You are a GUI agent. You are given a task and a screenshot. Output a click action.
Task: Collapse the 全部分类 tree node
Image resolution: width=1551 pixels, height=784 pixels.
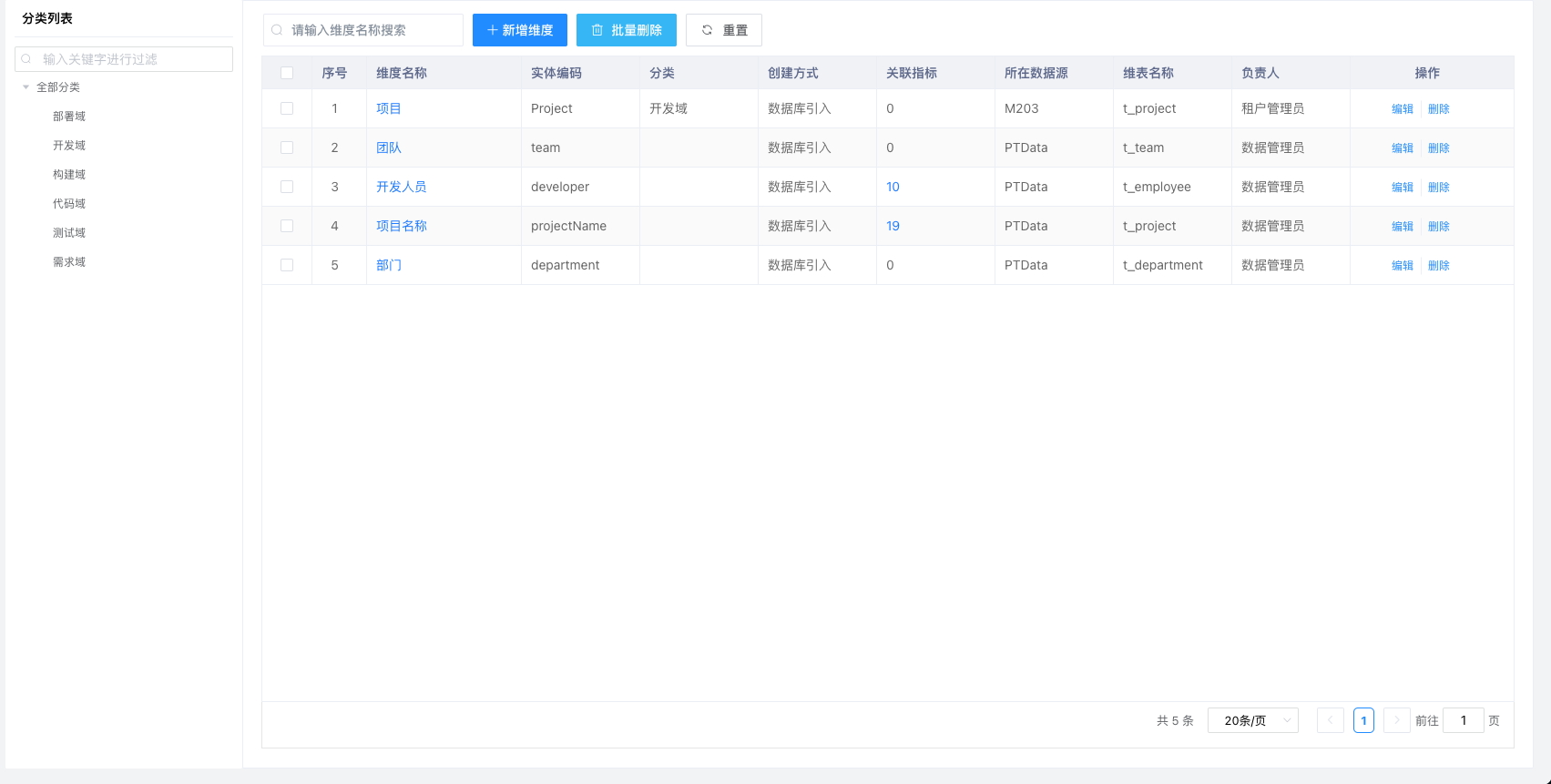coord(26,87)
